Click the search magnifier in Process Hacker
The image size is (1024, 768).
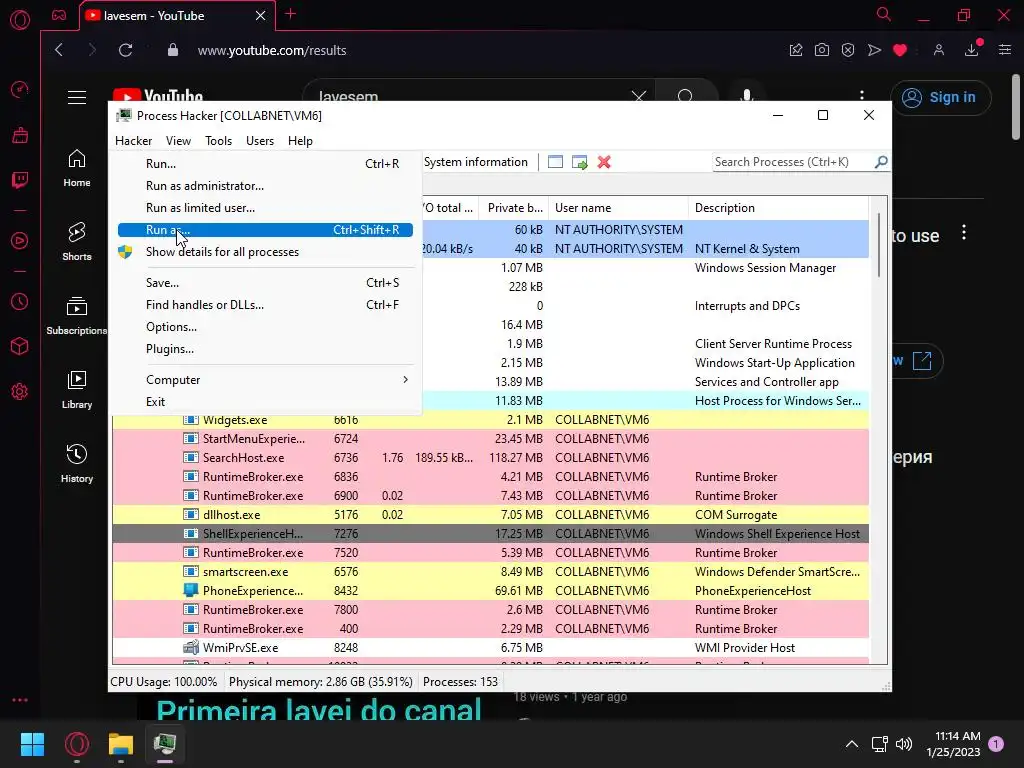tap(881, 161)
